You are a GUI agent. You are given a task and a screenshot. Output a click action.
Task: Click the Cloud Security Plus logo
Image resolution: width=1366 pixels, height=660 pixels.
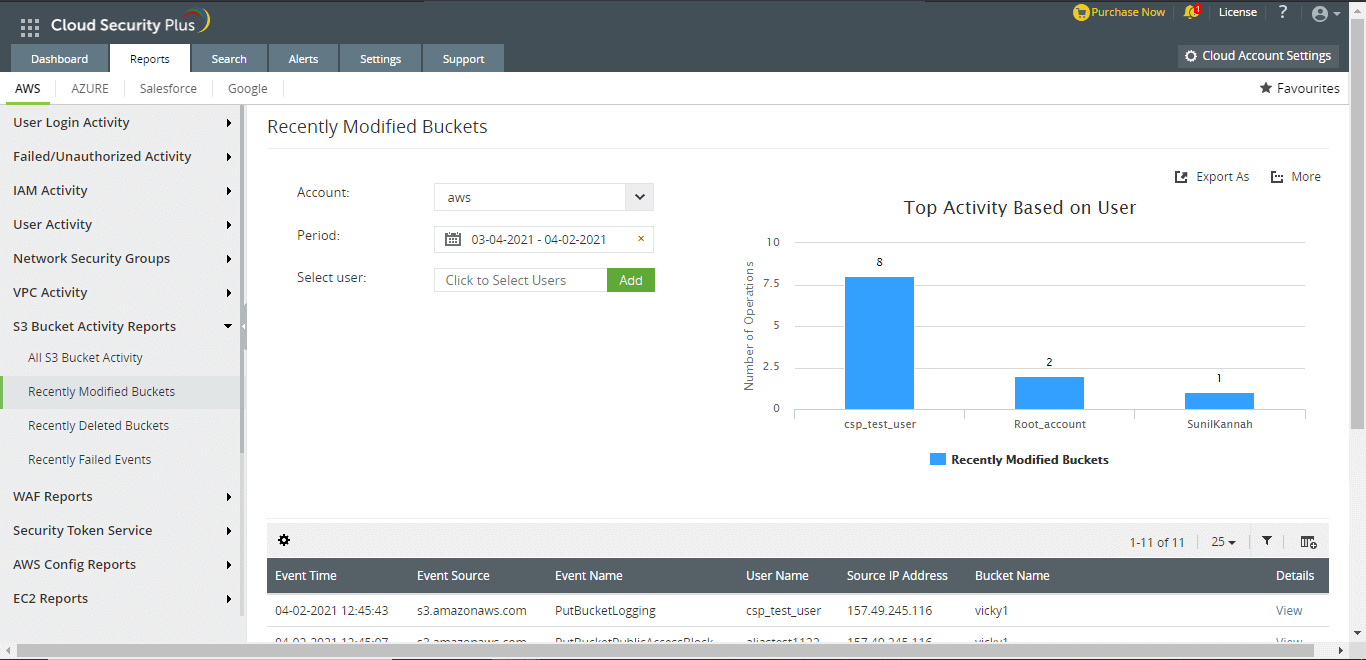tap(130, 24)
